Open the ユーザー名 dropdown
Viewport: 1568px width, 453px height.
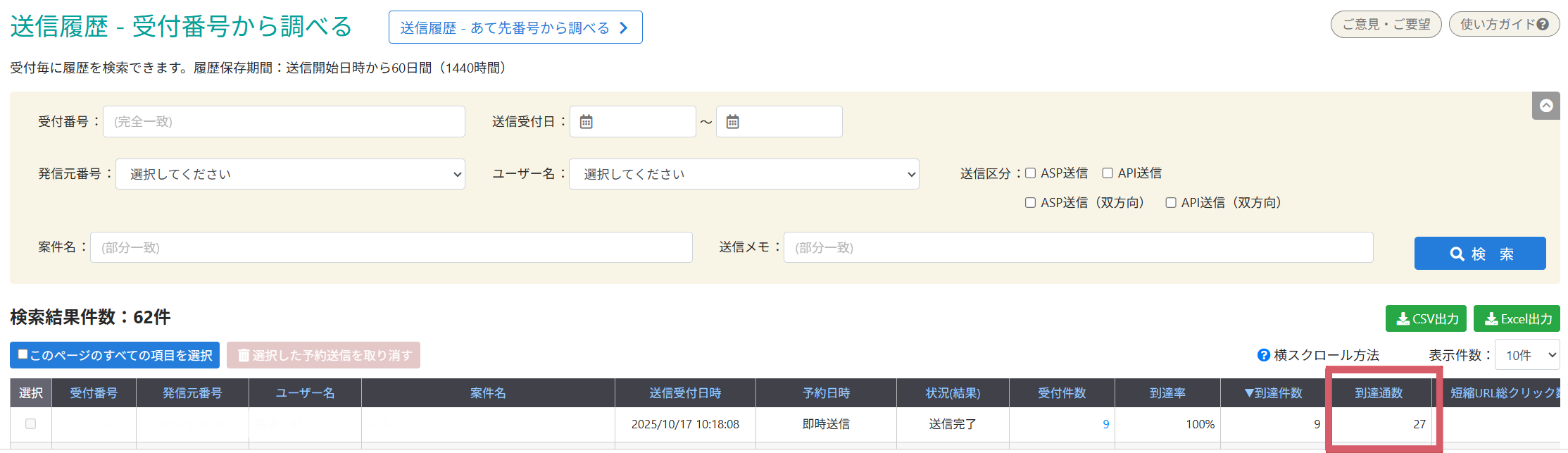tap(744, 174)
